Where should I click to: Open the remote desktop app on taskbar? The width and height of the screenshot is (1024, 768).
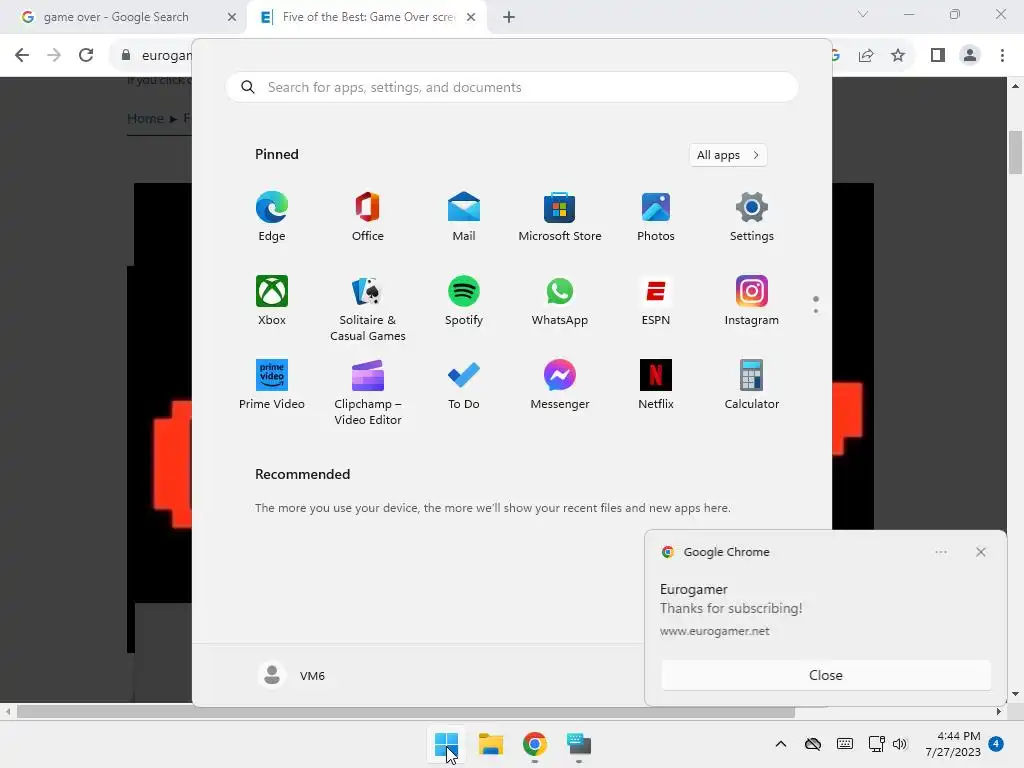[579, 744]
